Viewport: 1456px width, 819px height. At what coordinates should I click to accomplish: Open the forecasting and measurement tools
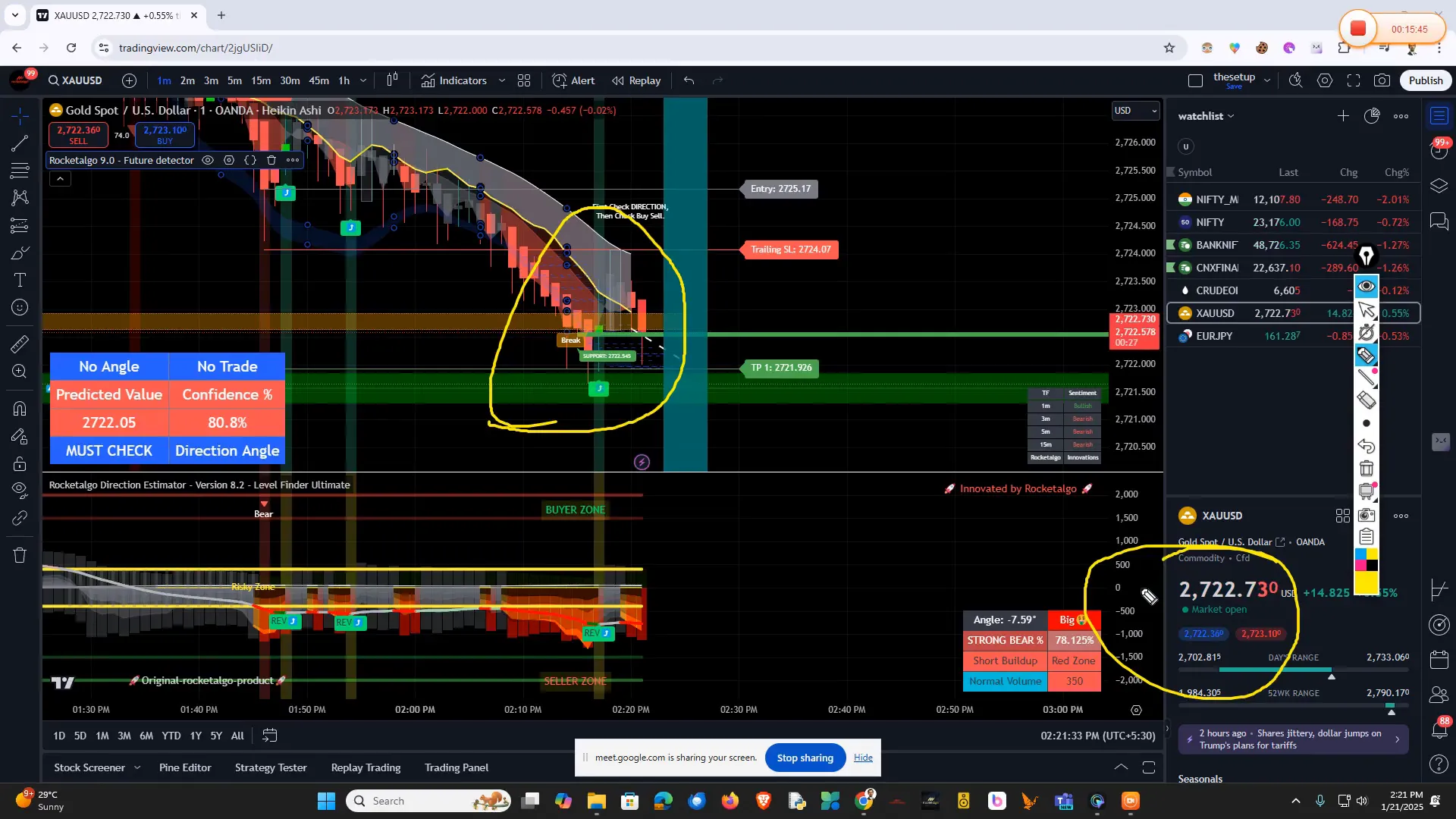(20, 225)
